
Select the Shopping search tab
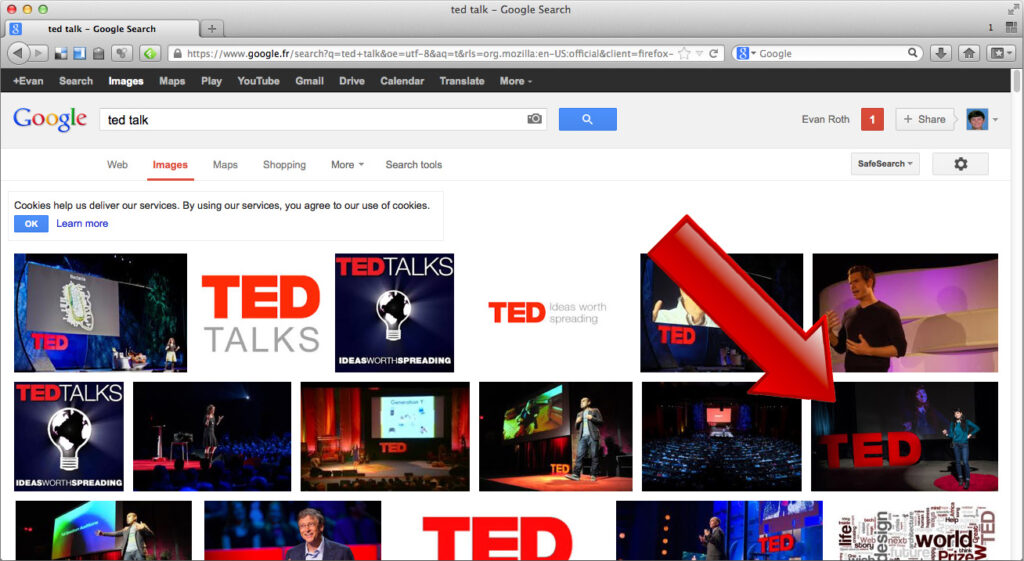[284, 165]
